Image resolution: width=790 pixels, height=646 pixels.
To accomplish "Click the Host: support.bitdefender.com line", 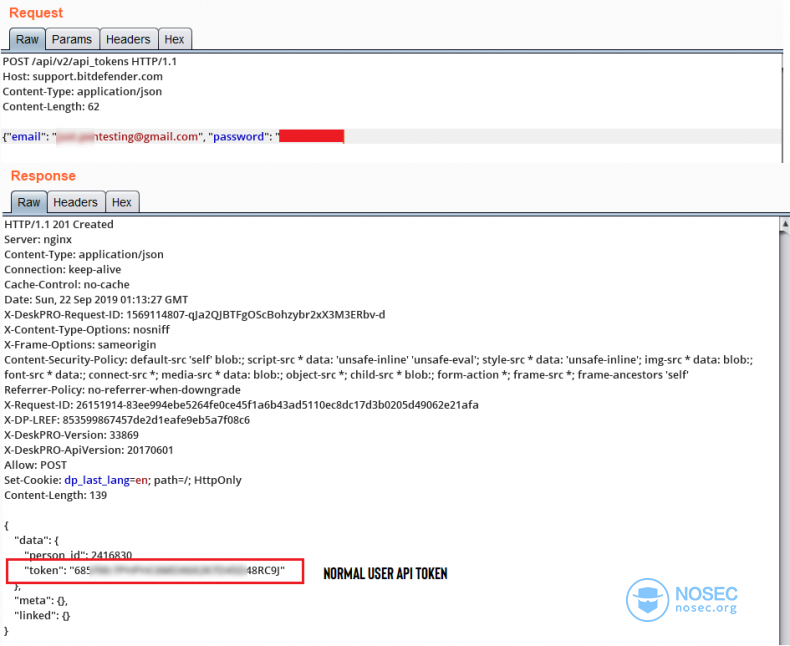I will tap(83, 77).
